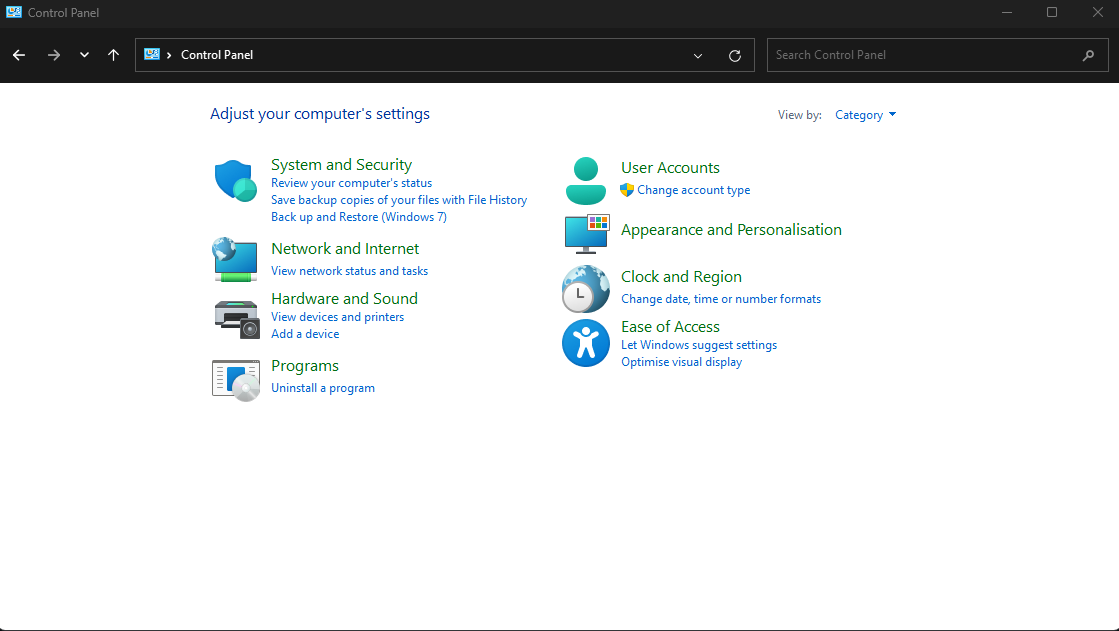Click the Control Panel title bar icon
The image size is (1119, 631).
(x=14, y=12)
